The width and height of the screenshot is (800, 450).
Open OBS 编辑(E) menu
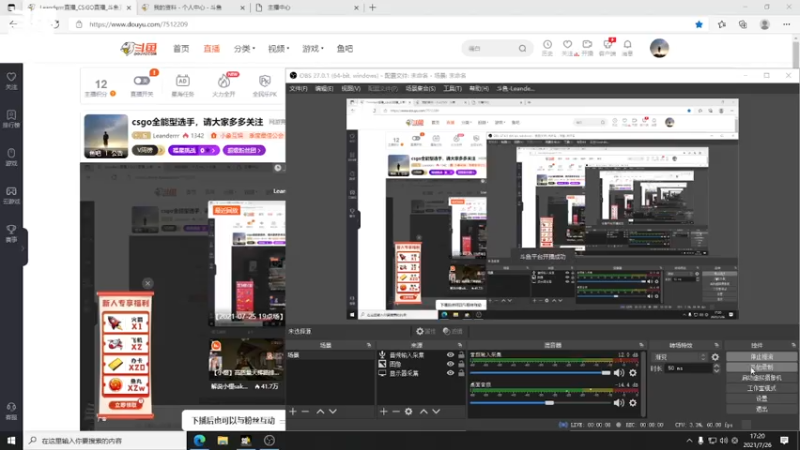[x=324, y=89]
